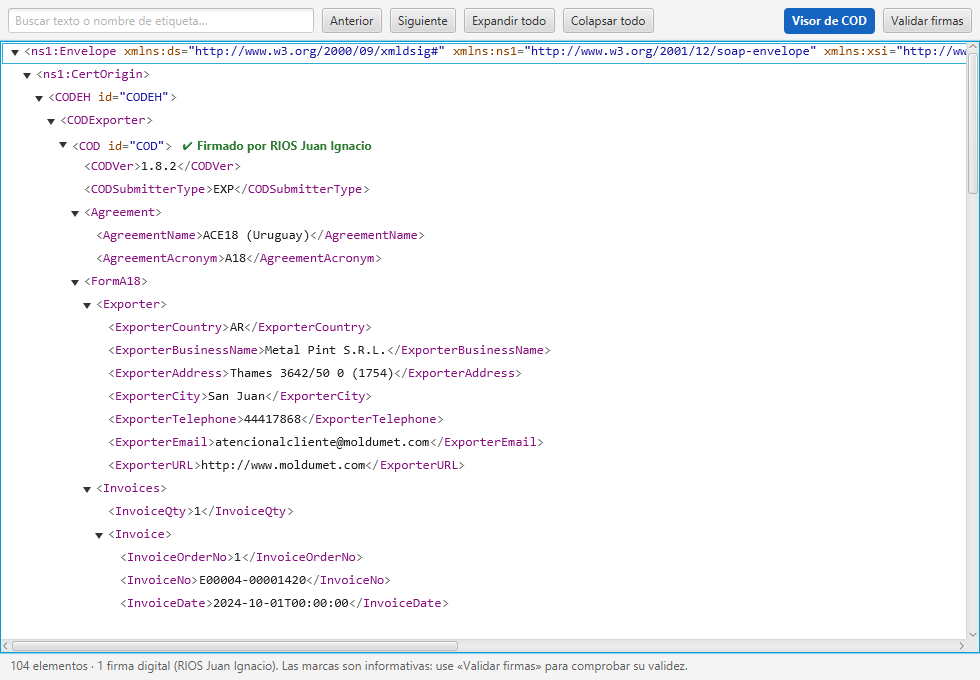Select the AgreementName ACE18 (Uruguay) line
Image resolution: width=980 pixels, height=680 pixels.
click(260, 235)
